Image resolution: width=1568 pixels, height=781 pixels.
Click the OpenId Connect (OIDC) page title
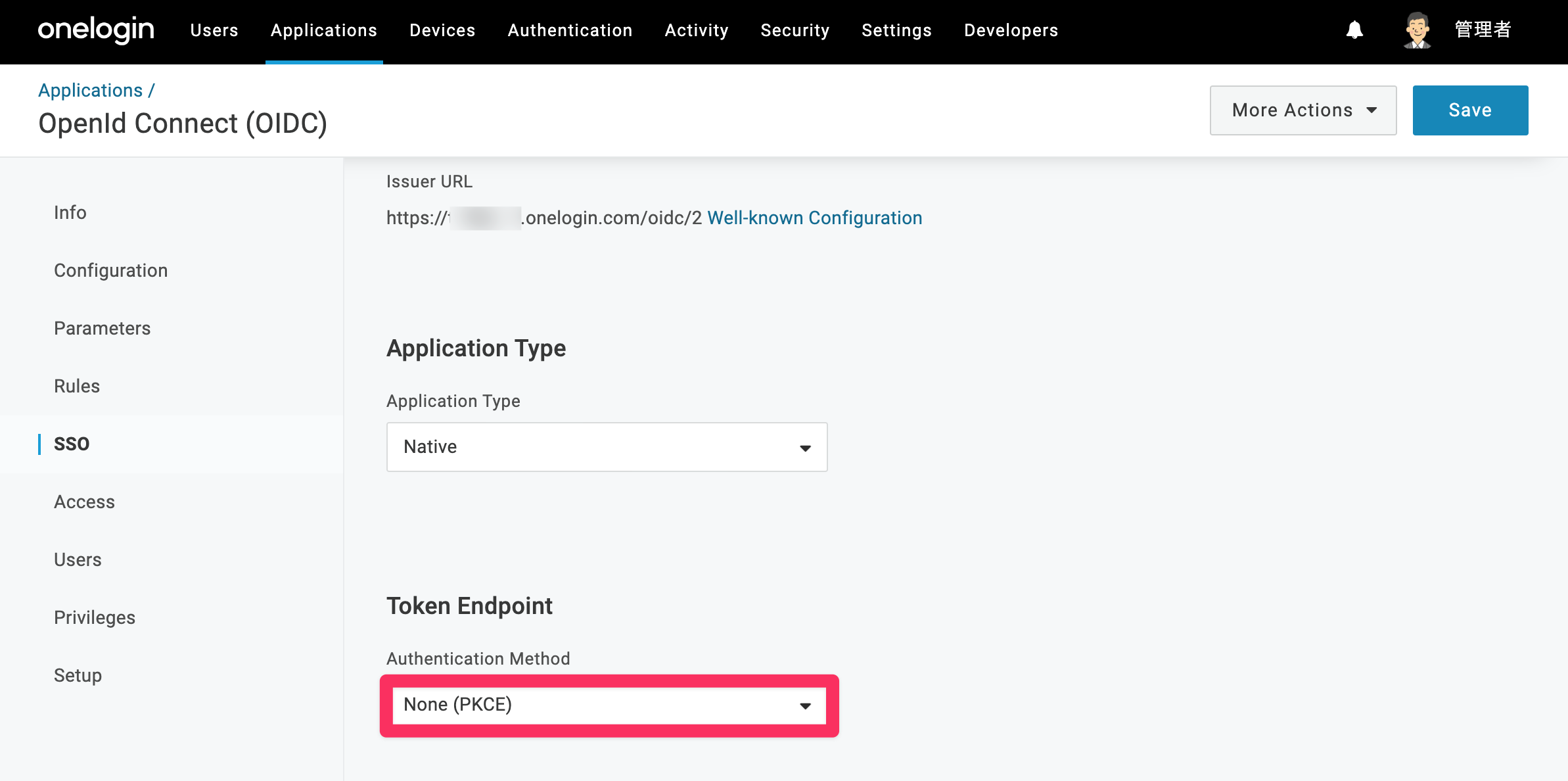(183, 124)
